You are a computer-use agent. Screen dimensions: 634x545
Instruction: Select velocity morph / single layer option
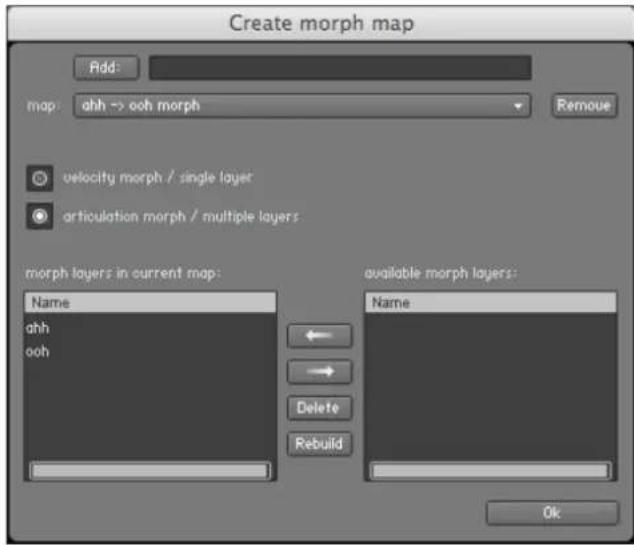point(40,178)
